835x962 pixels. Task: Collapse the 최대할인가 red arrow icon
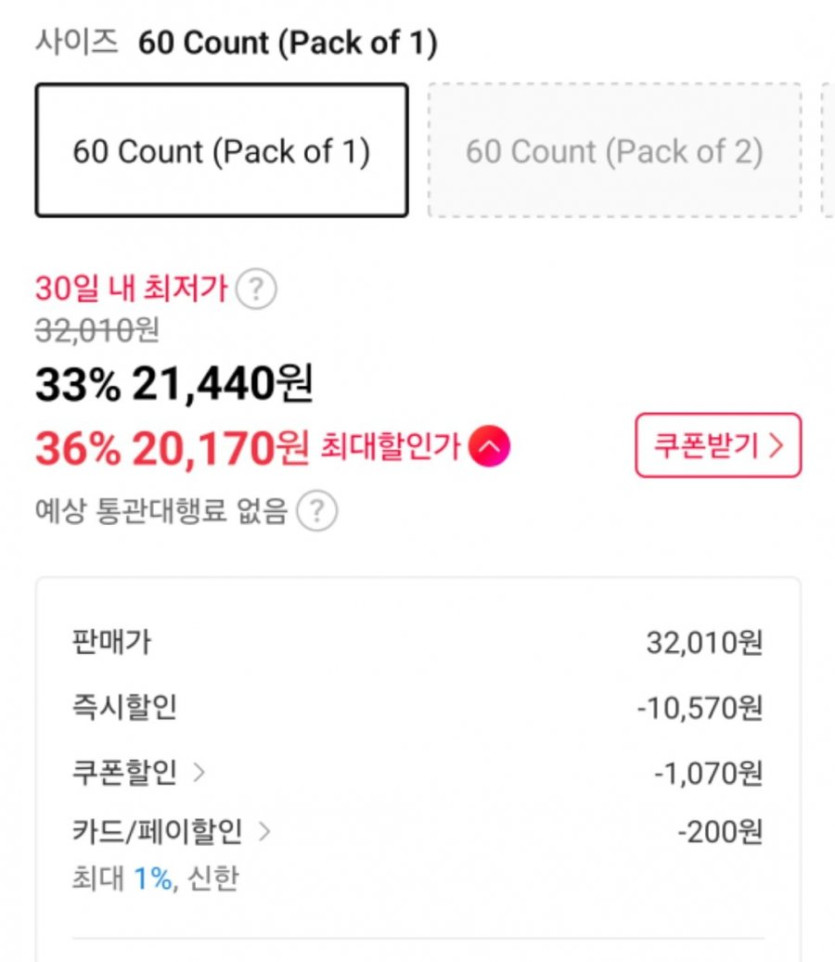point(491,447)
